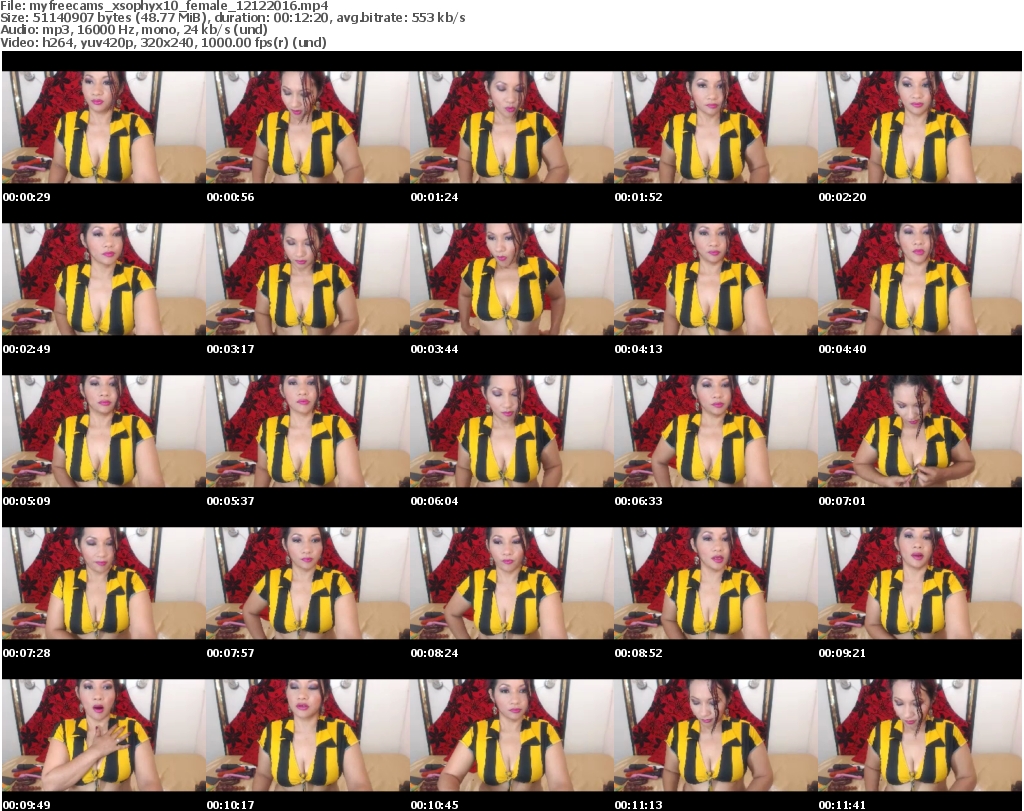
Task: Select the time label 00:02:20
Action: point(842,197)
